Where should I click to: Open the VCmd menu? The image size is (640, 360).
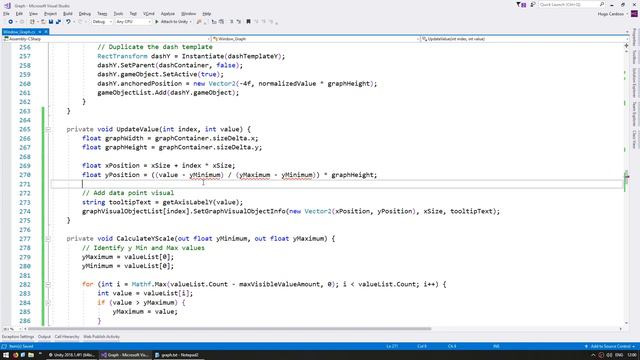click(149, 14)
